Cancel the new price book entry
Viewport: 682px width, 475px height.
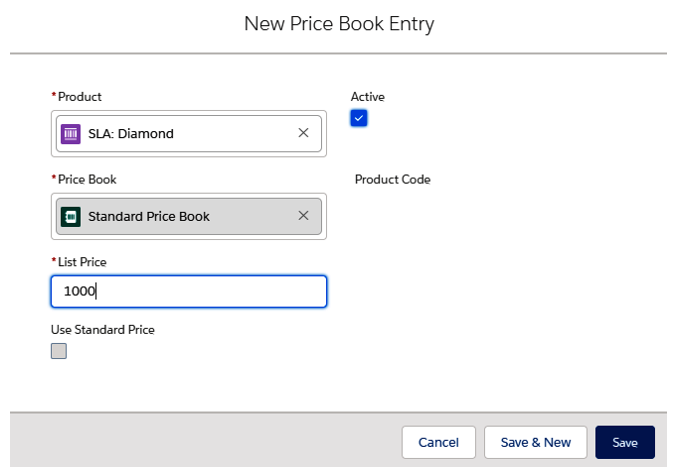[438, 442]
